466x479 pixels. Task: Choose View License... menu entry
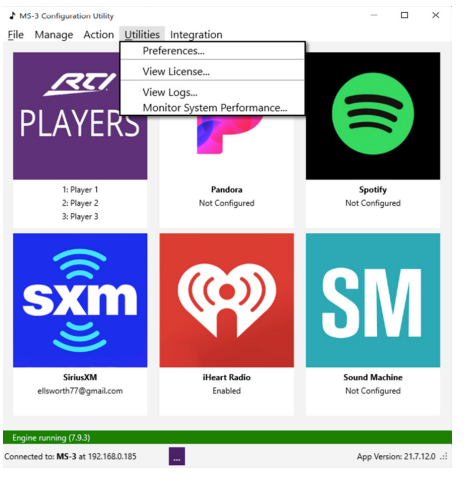tap(212, 71)
